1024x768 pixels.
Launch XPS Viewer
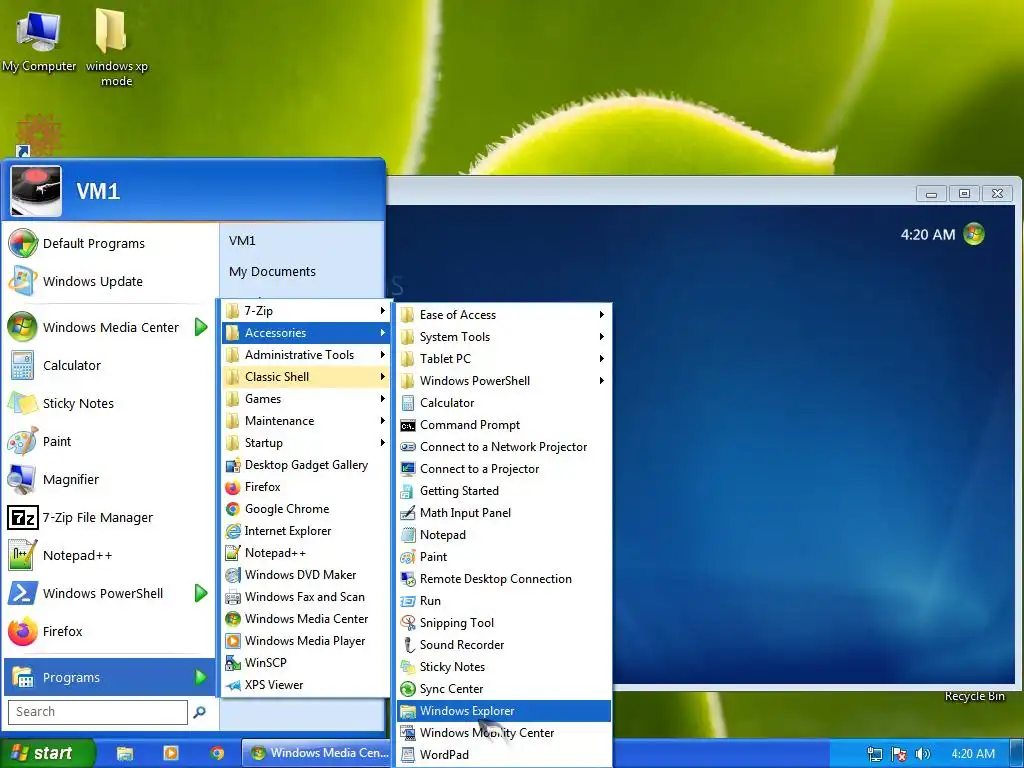pyautogui.click(x=306, y=685)
